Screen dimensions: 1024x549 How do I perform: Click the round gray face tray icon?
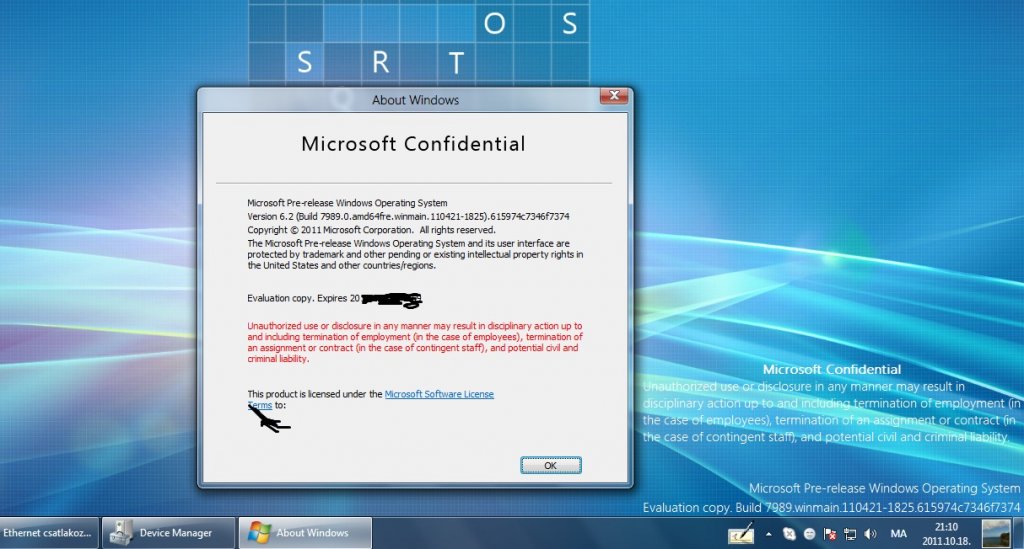click(810, 534)
